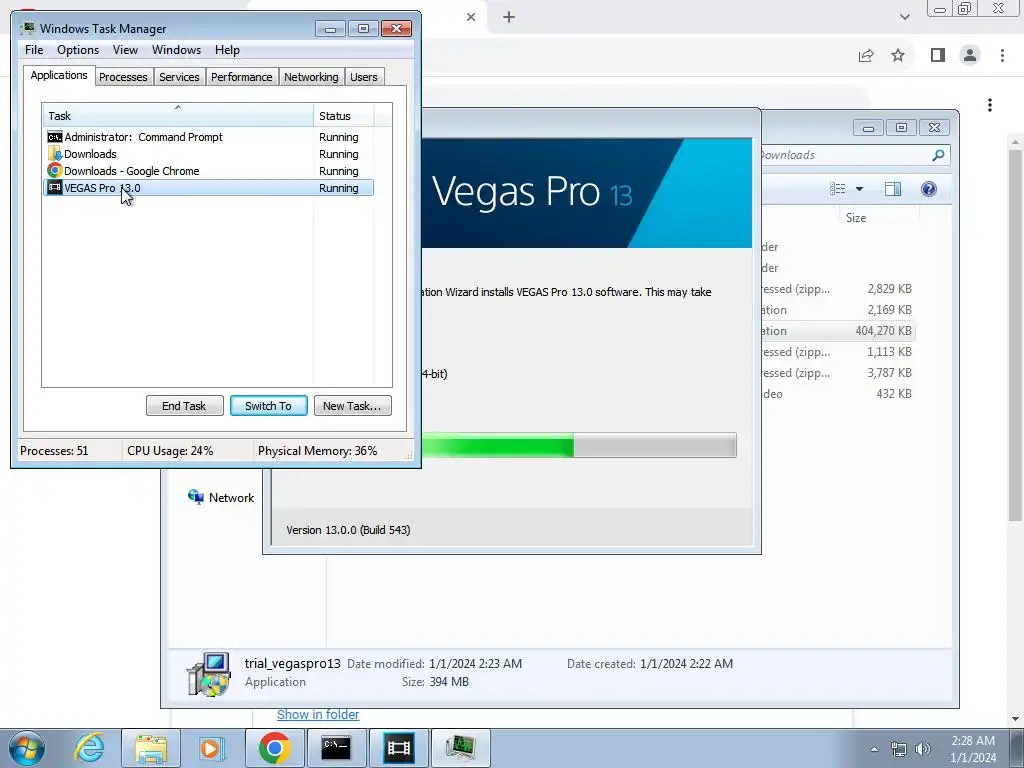Image resolution: width=1024 pixels, height=768 pixels.
Task: Toggle the preview pane icon in Explorer
Action: (893, 189)
